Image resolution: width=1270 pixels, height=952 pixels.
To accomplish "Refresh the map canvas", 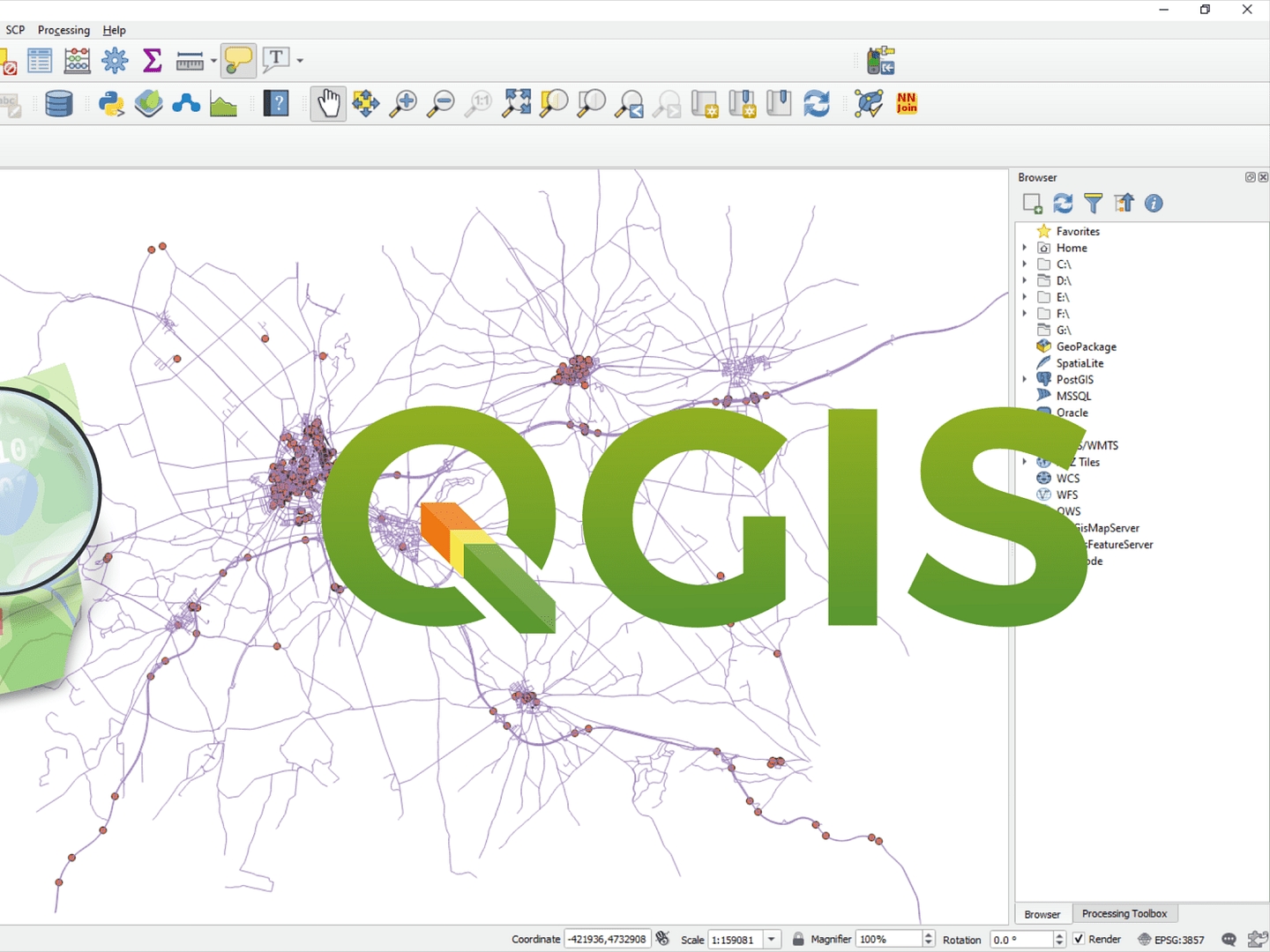I will tap(817, 104).
